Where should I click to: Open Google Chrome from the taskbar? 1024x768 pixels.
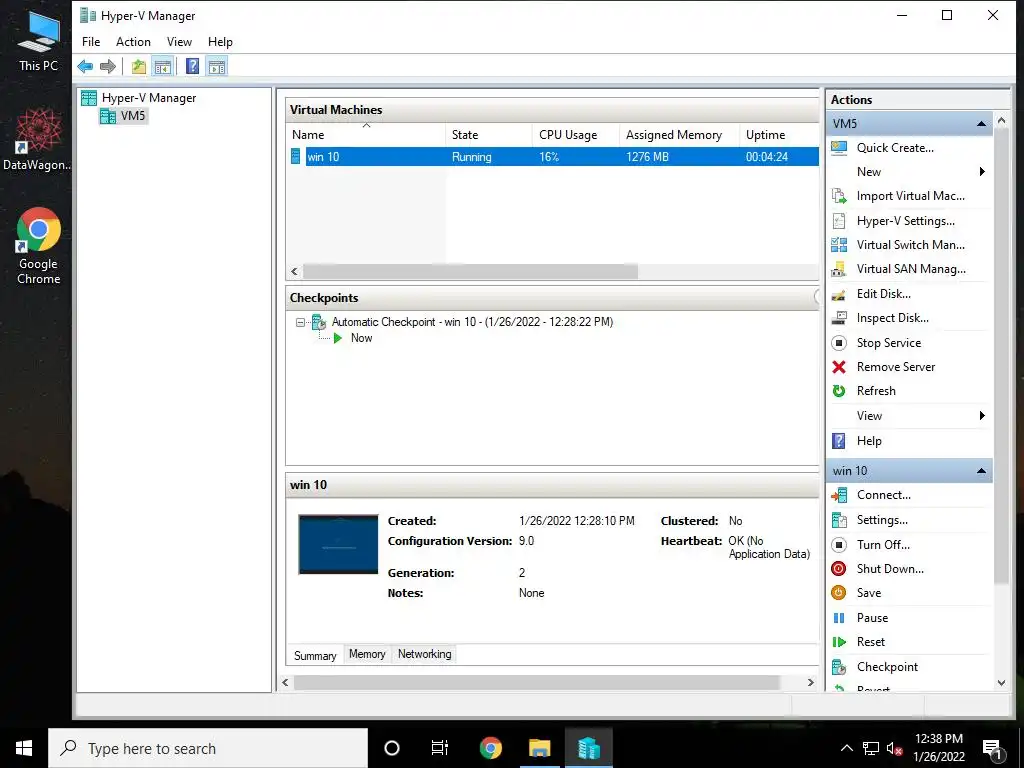[x=490, y=748]
